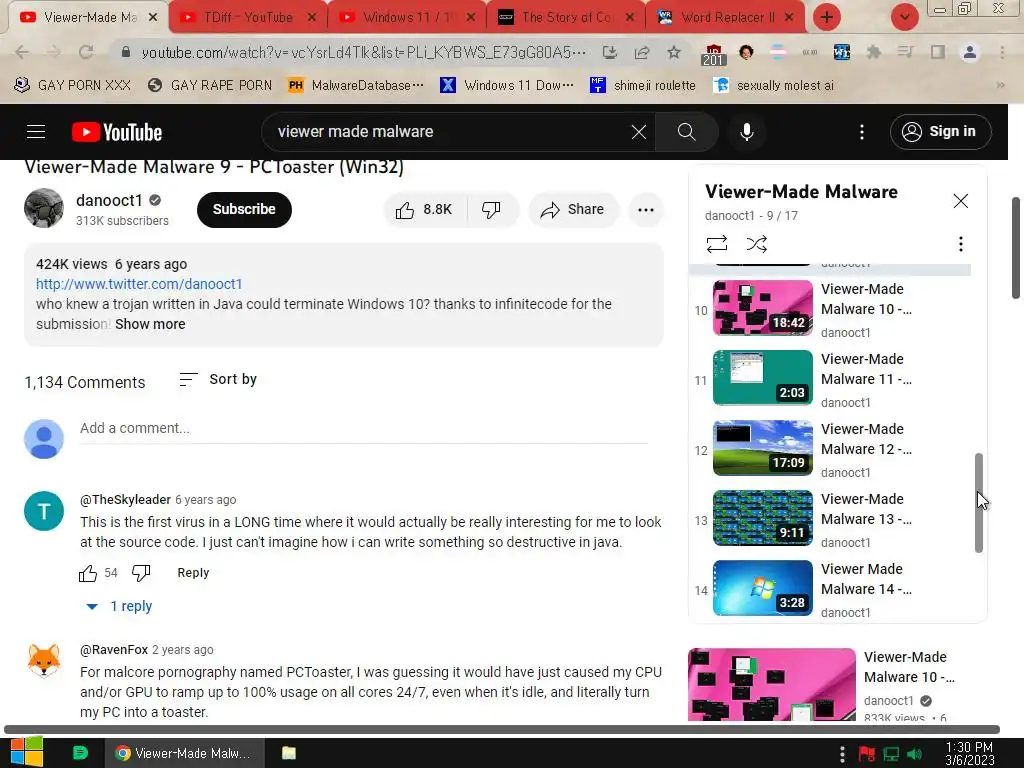Switch to the Windows 11 tab
1024x768 pixels.
[406, 17]
